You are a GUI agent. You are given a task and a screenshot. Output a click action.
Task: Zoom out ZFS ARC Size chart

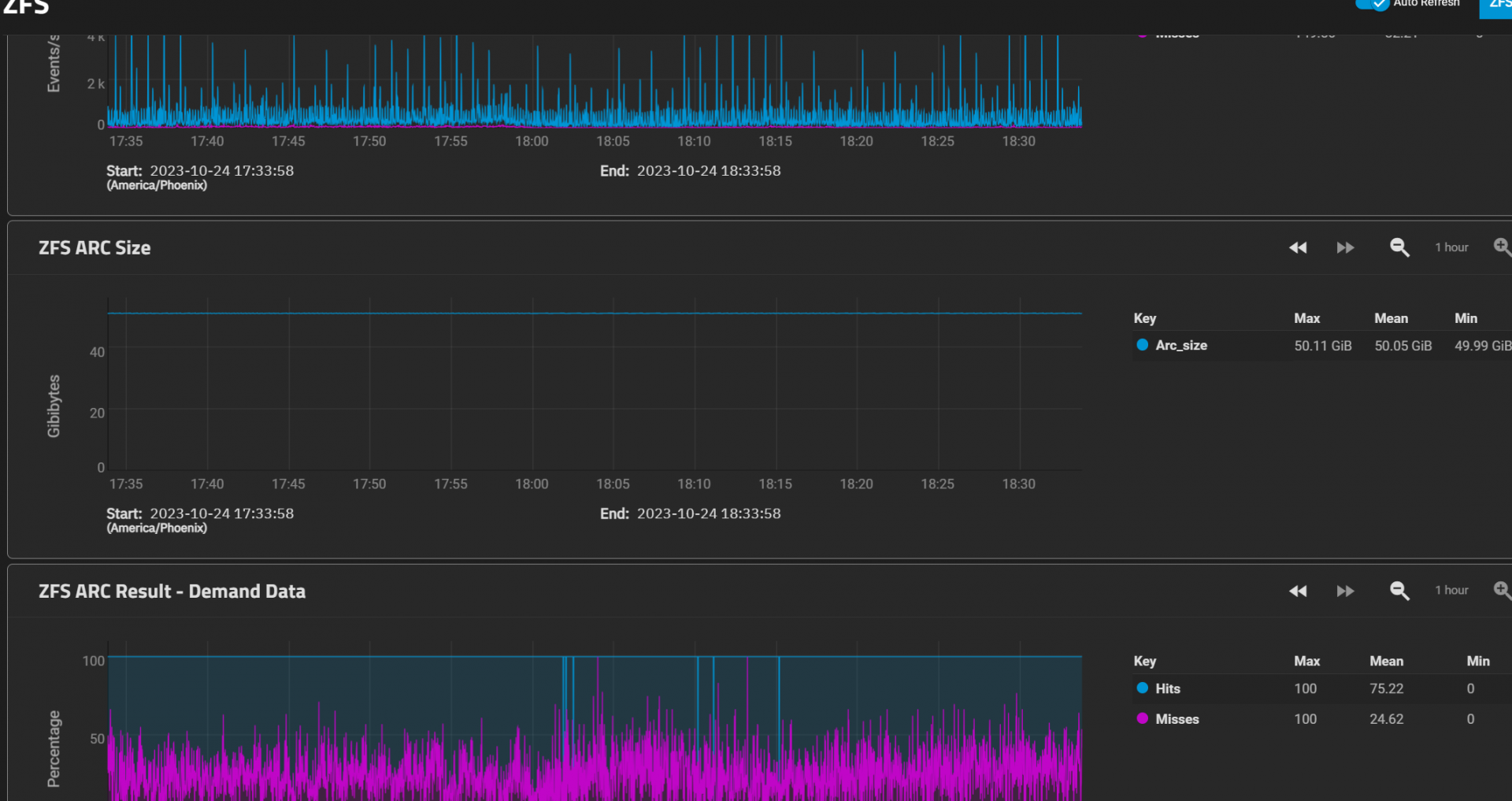pyautogui.click(x=1399, y=248)
